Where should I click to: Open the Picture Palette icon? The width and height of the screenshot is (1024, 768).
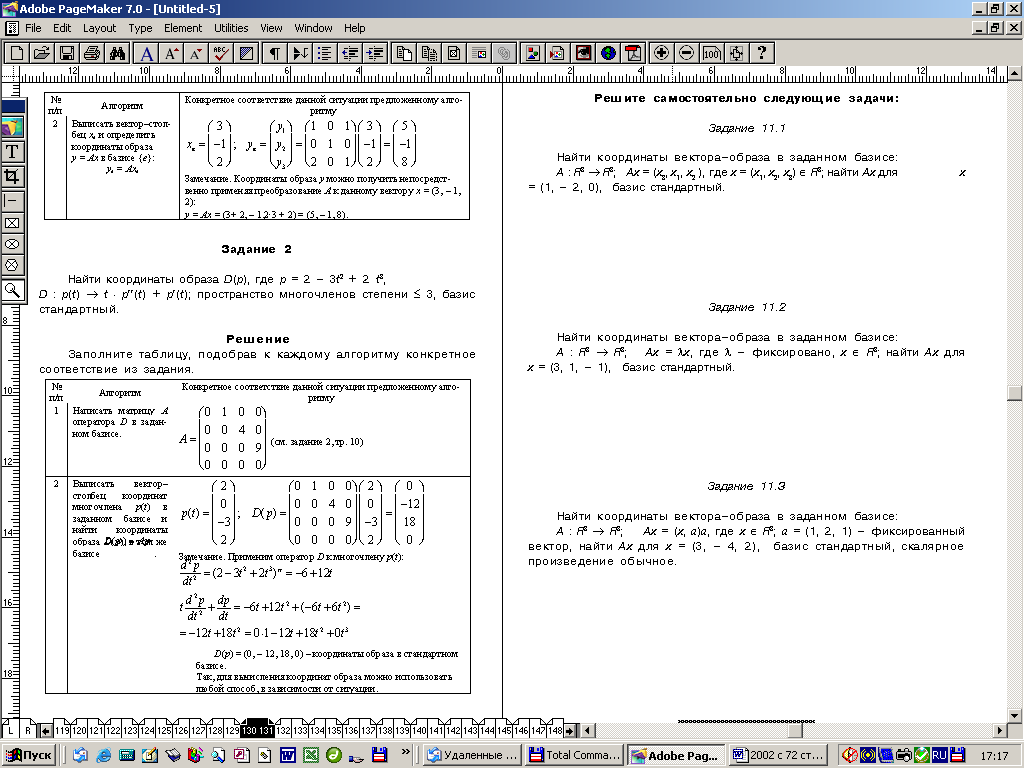(532, 53)
